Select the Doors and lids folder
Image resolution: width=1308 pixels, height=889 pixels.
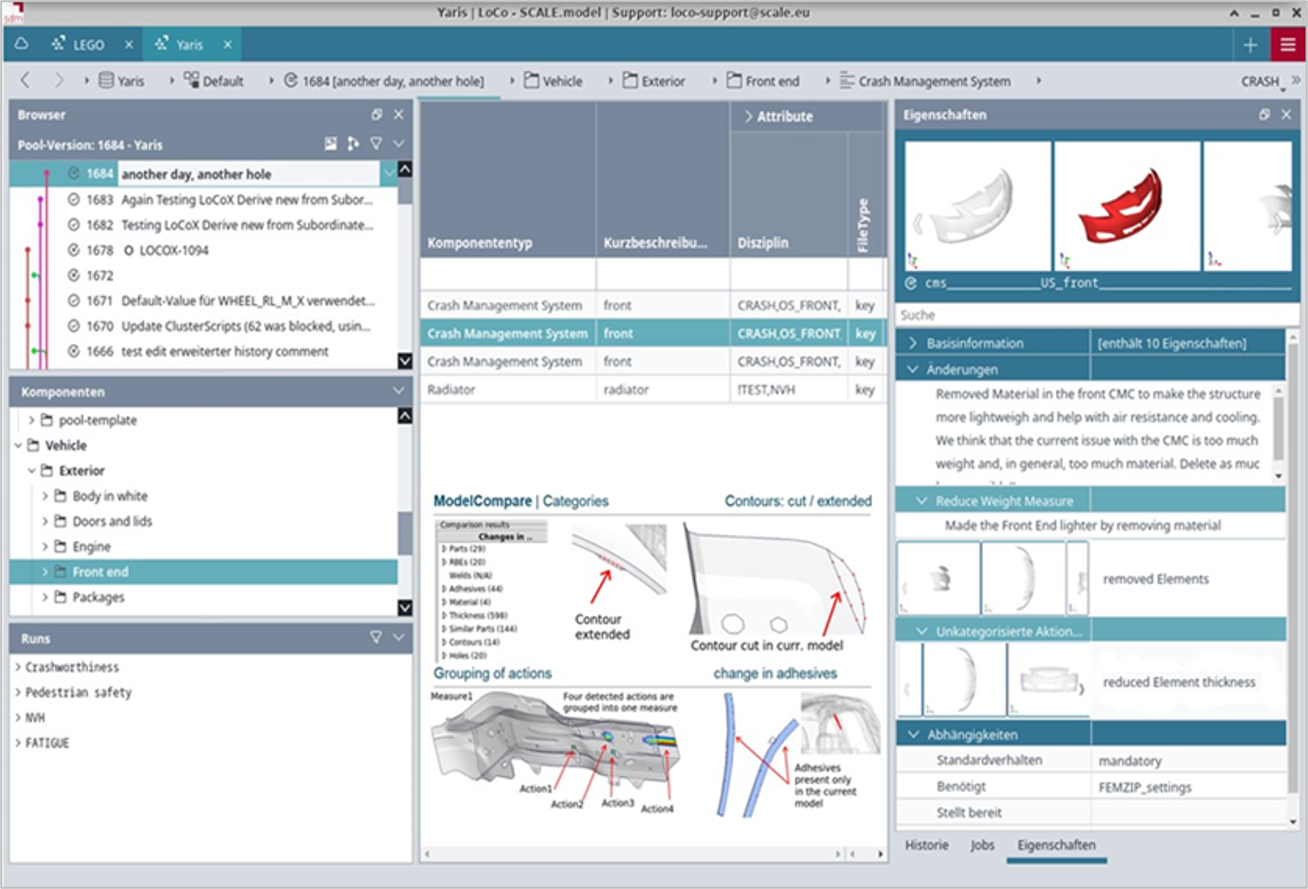coord(112,521)
